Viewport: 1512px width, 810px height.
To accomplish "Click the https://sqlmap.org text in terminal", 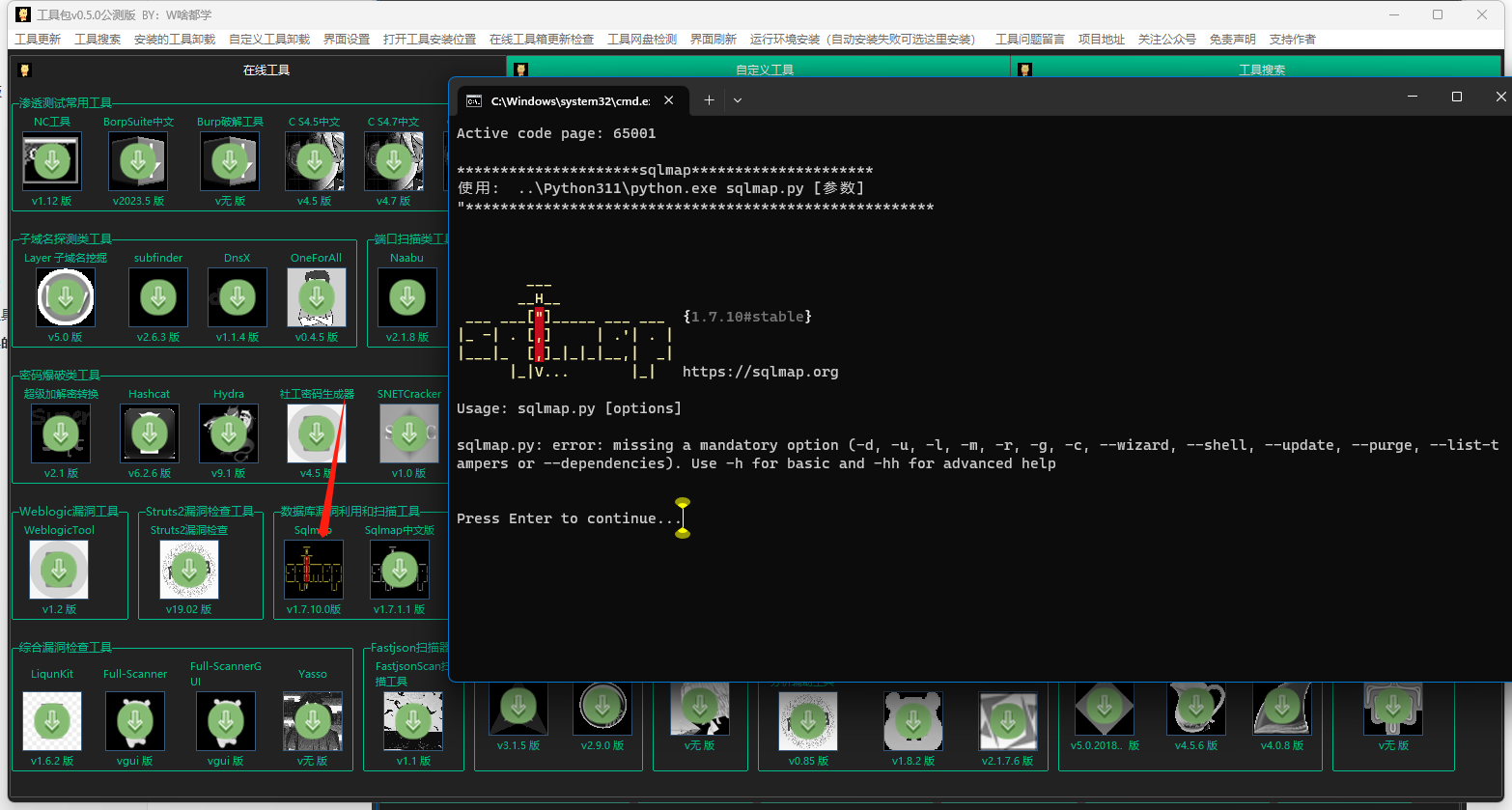I will click(x=760, y=372).
